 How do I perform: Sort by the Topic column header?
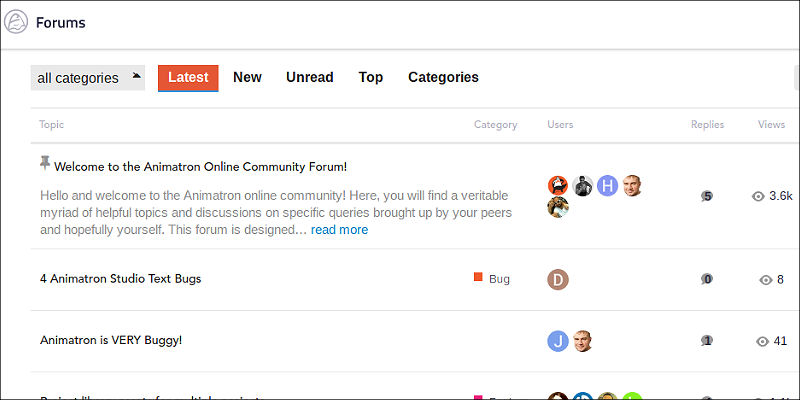[52, 124]
